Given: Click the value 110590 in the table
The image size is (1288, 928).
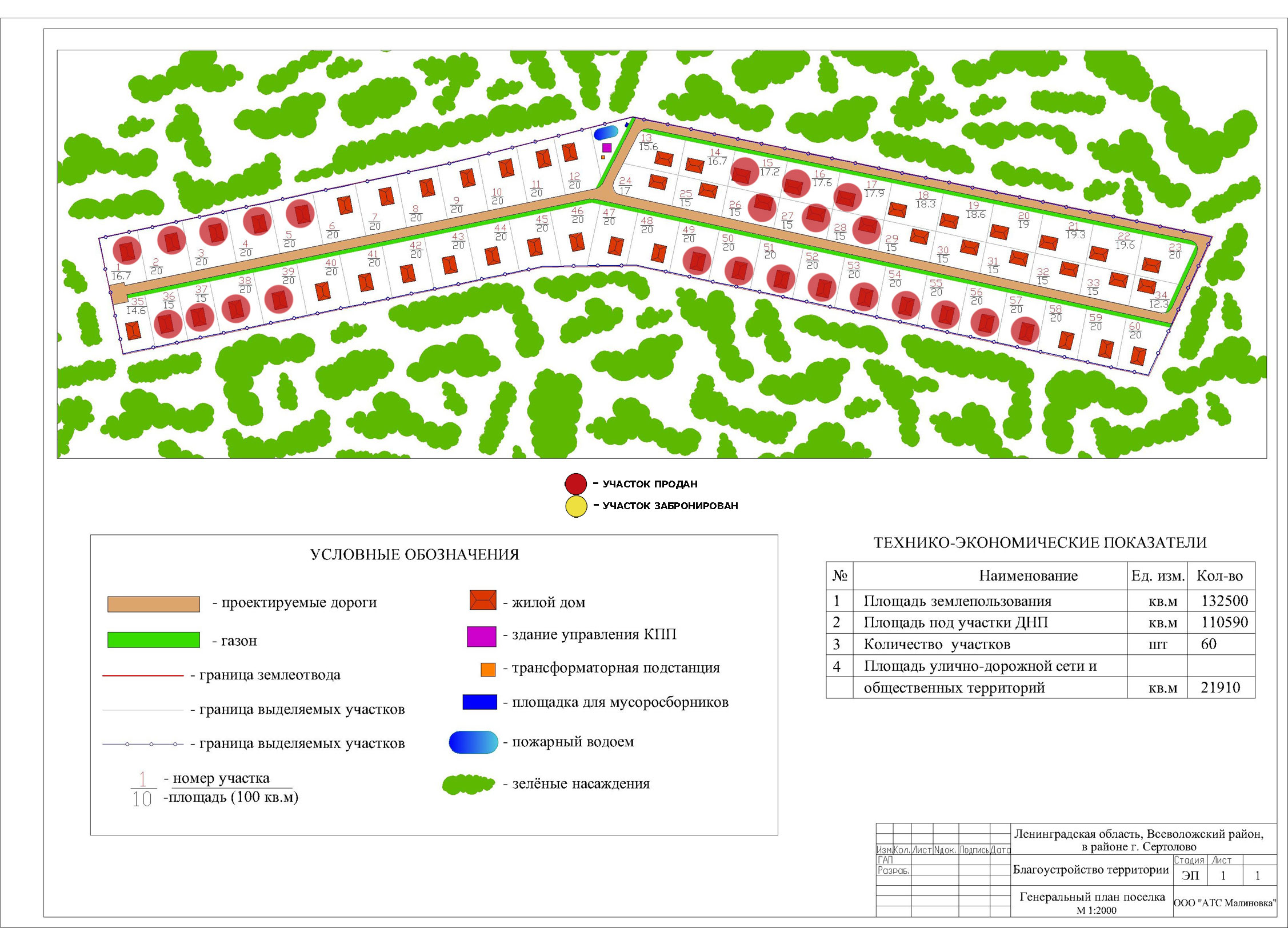Looking at the screenshot, I should pyautogui.click(x=1225, y=622).
